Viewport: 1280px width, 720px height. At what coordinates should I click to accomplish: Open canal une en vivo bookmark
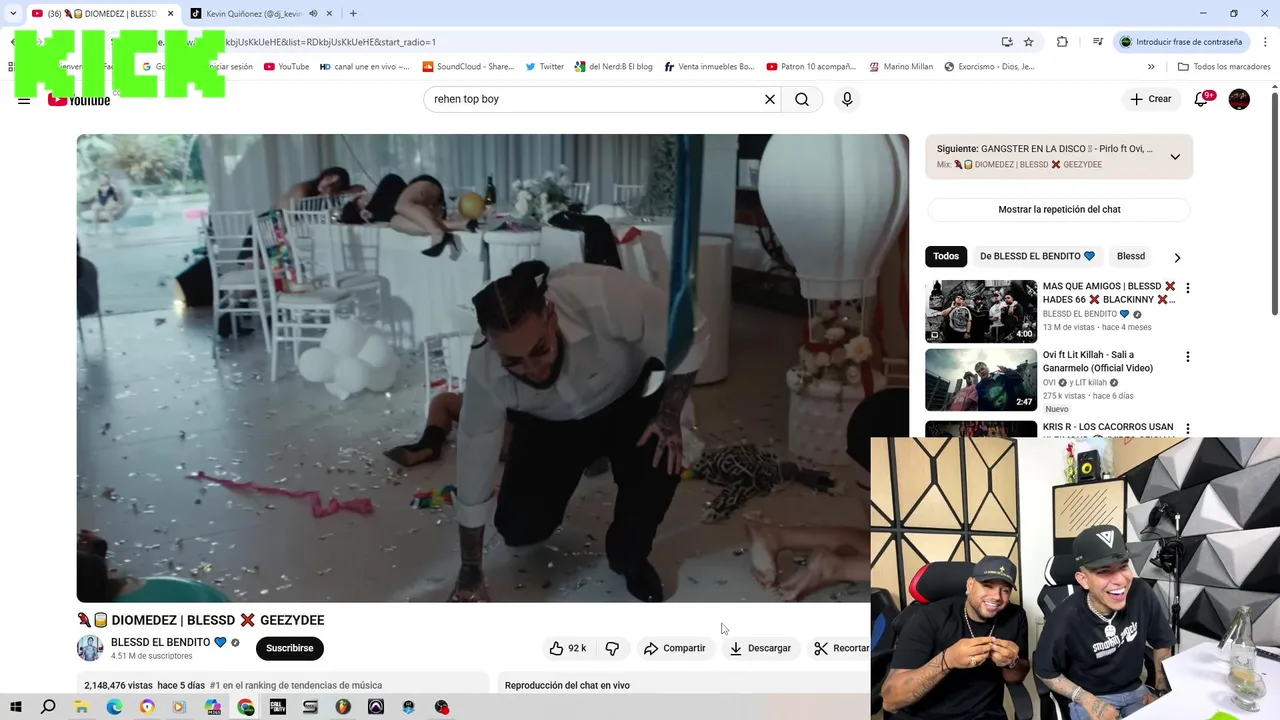pos(365,67)
